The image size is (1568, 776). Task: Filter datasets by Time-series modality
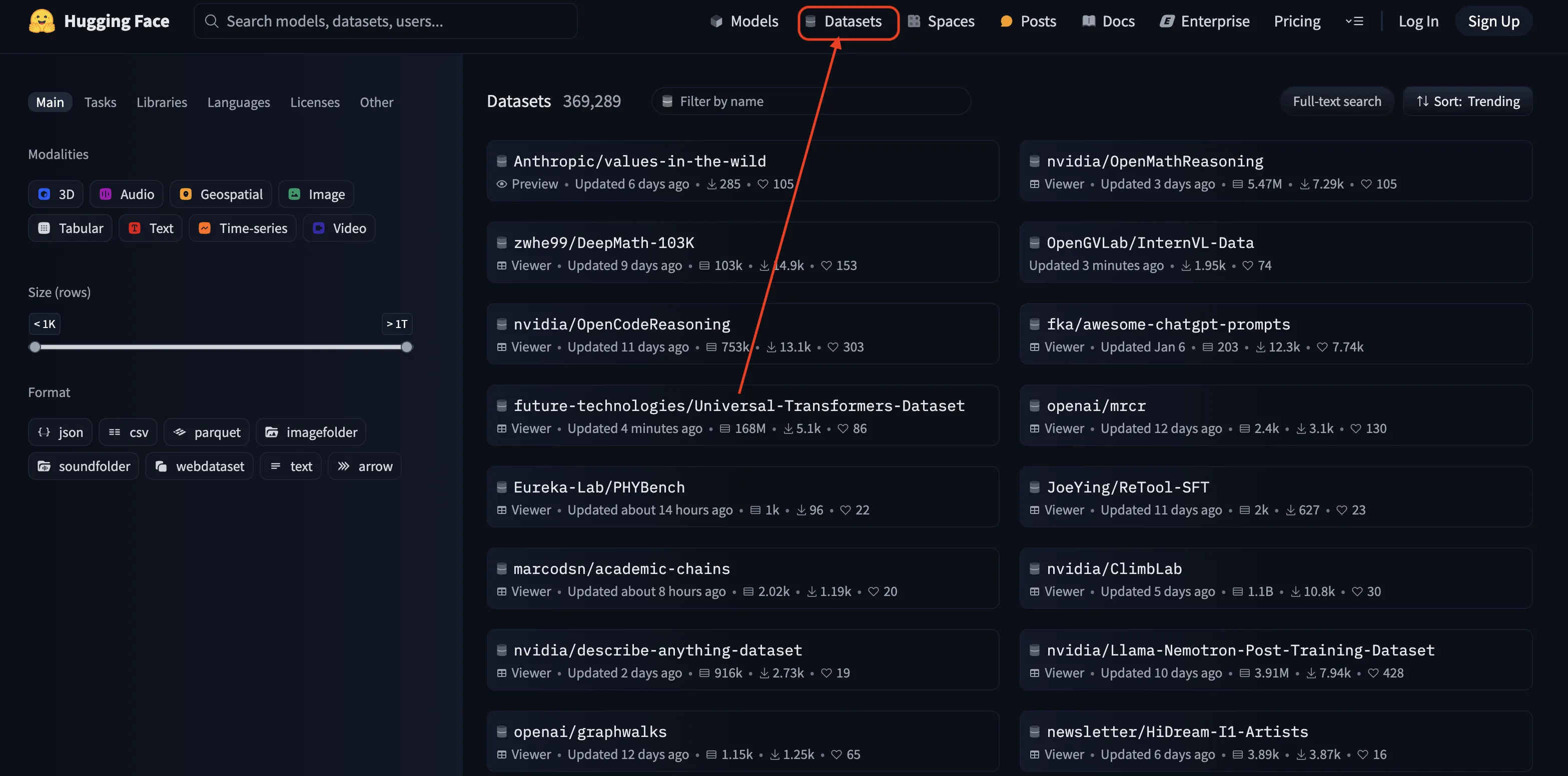242,228
